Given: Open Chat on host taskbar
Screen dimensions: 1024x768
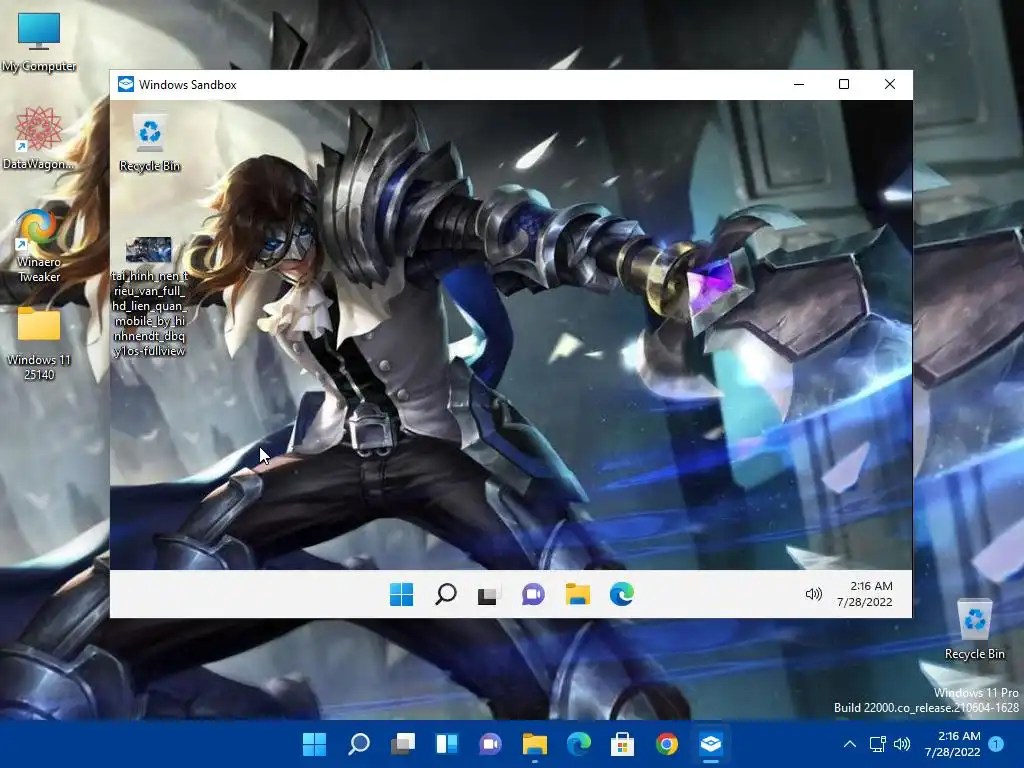Looking at the screenshot, I should 490,744.
